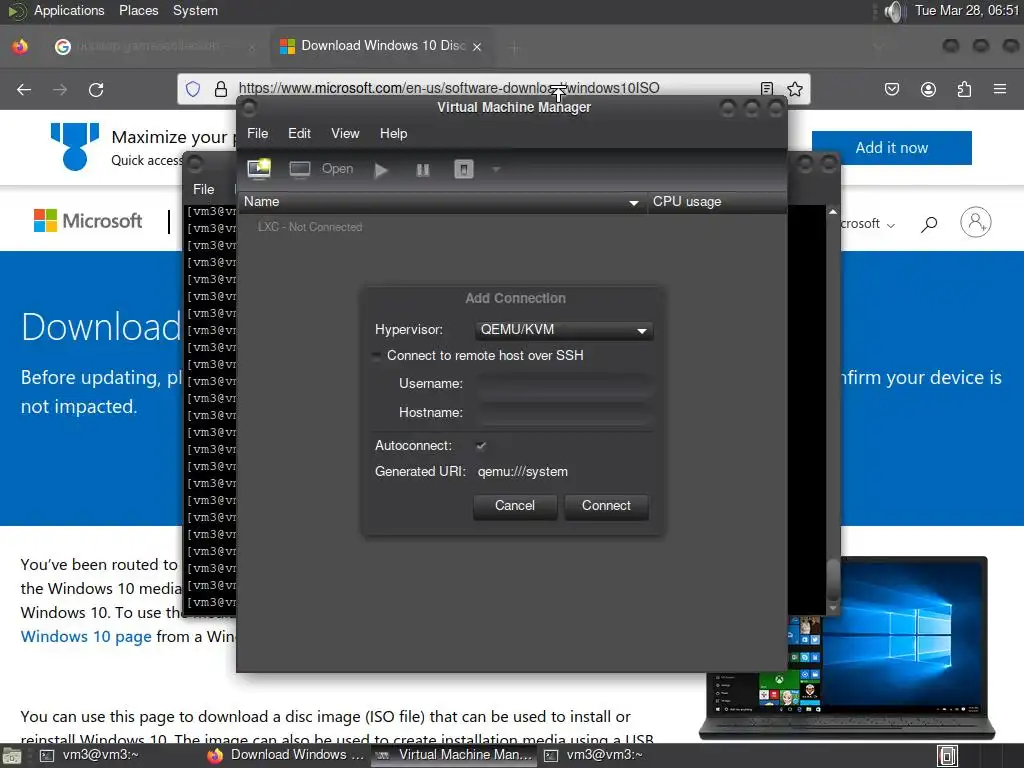Select the Hypervisor QEMU/KVM combo box
Viewport: 1024px width, 768px height.
pos(564,330)
